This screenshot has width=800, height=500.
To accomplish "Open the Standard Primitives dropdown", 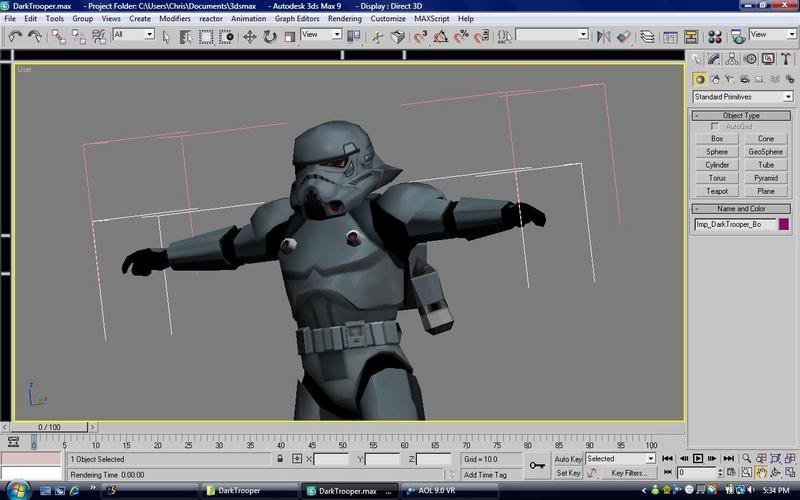I will point(743,97).
